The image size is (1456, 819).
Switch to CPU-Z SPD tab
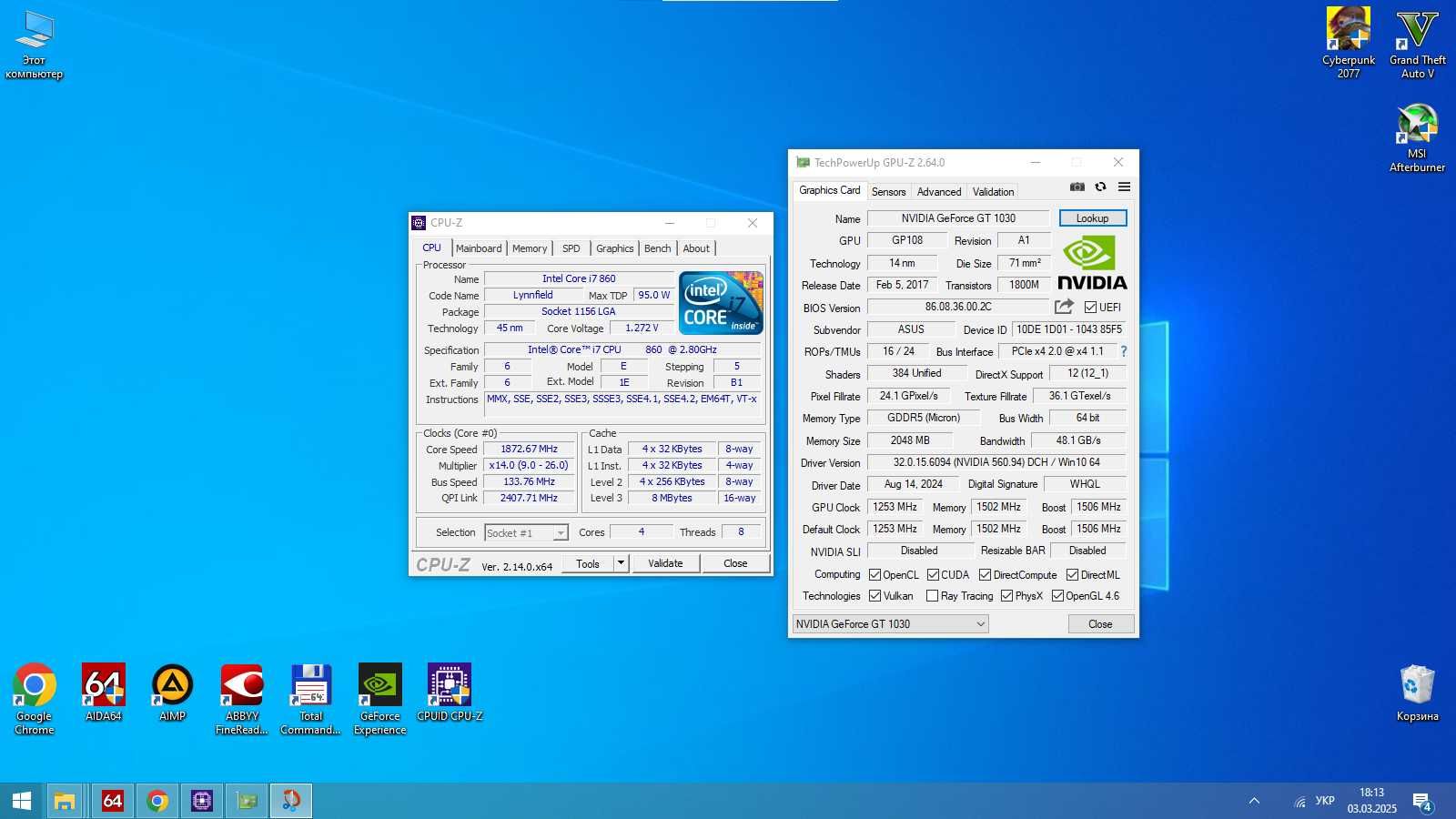[x=571, y=248]
